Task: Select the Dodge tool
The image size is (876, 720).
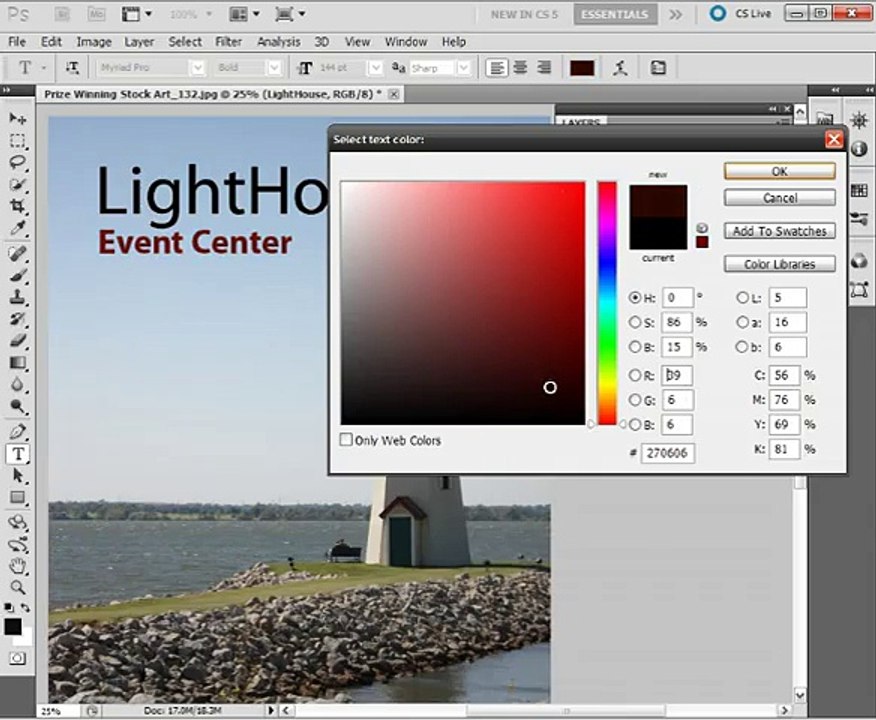Action: point(18,407)
